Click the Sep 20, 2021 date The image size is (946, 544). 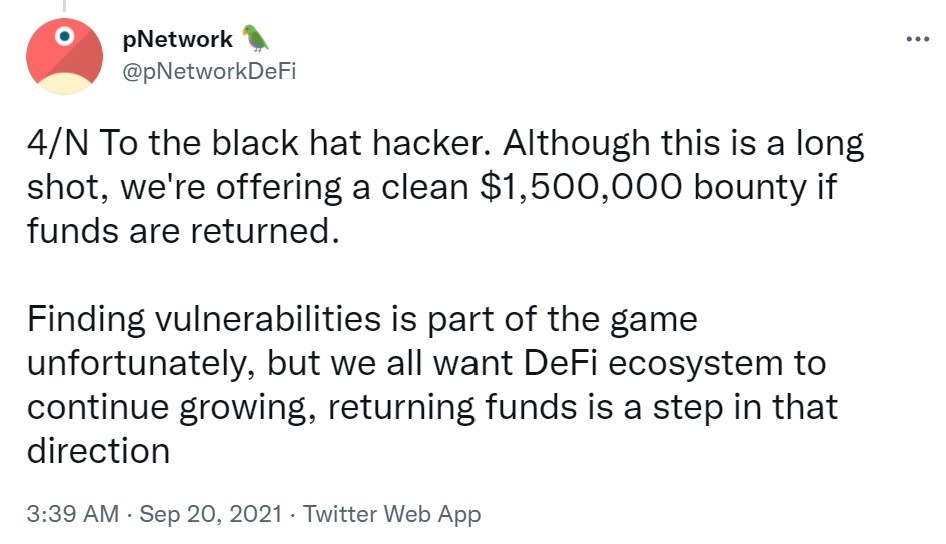tap(211, 515)
